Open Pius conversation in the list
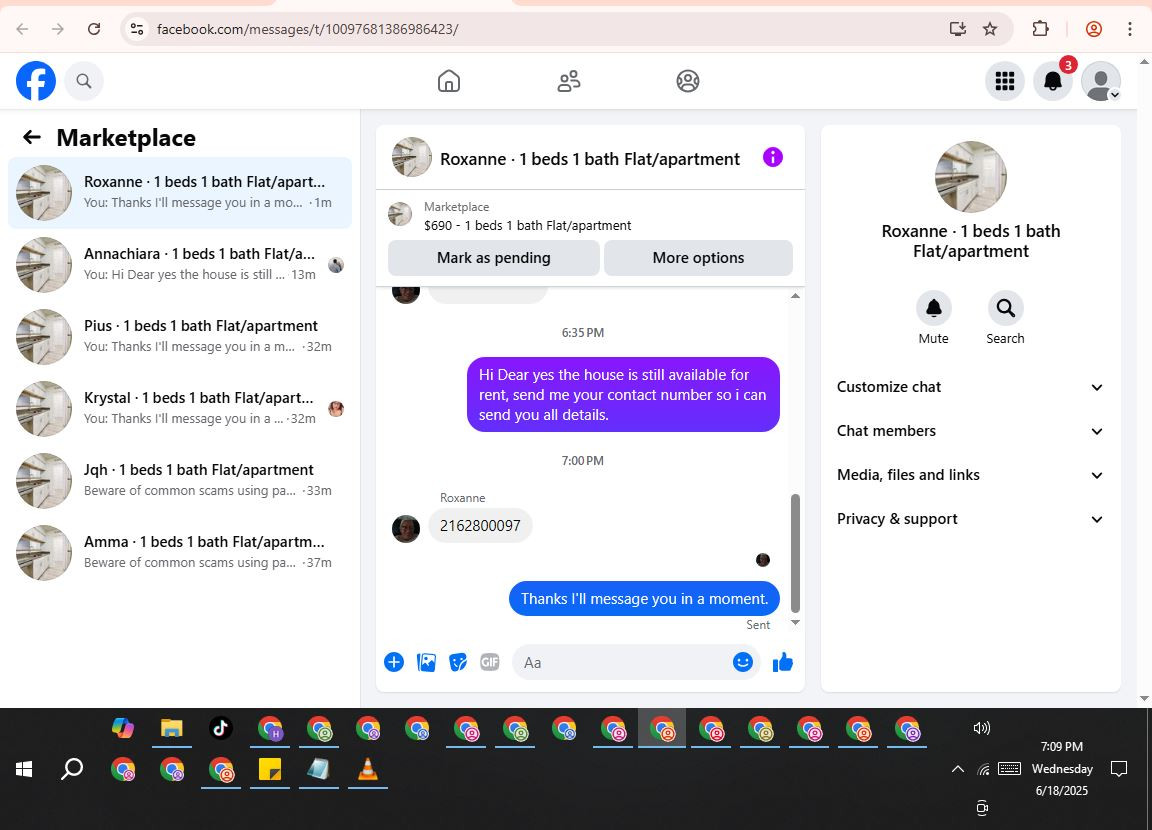The height and width of the screenshot is (830, 1152). pos(180,336)
